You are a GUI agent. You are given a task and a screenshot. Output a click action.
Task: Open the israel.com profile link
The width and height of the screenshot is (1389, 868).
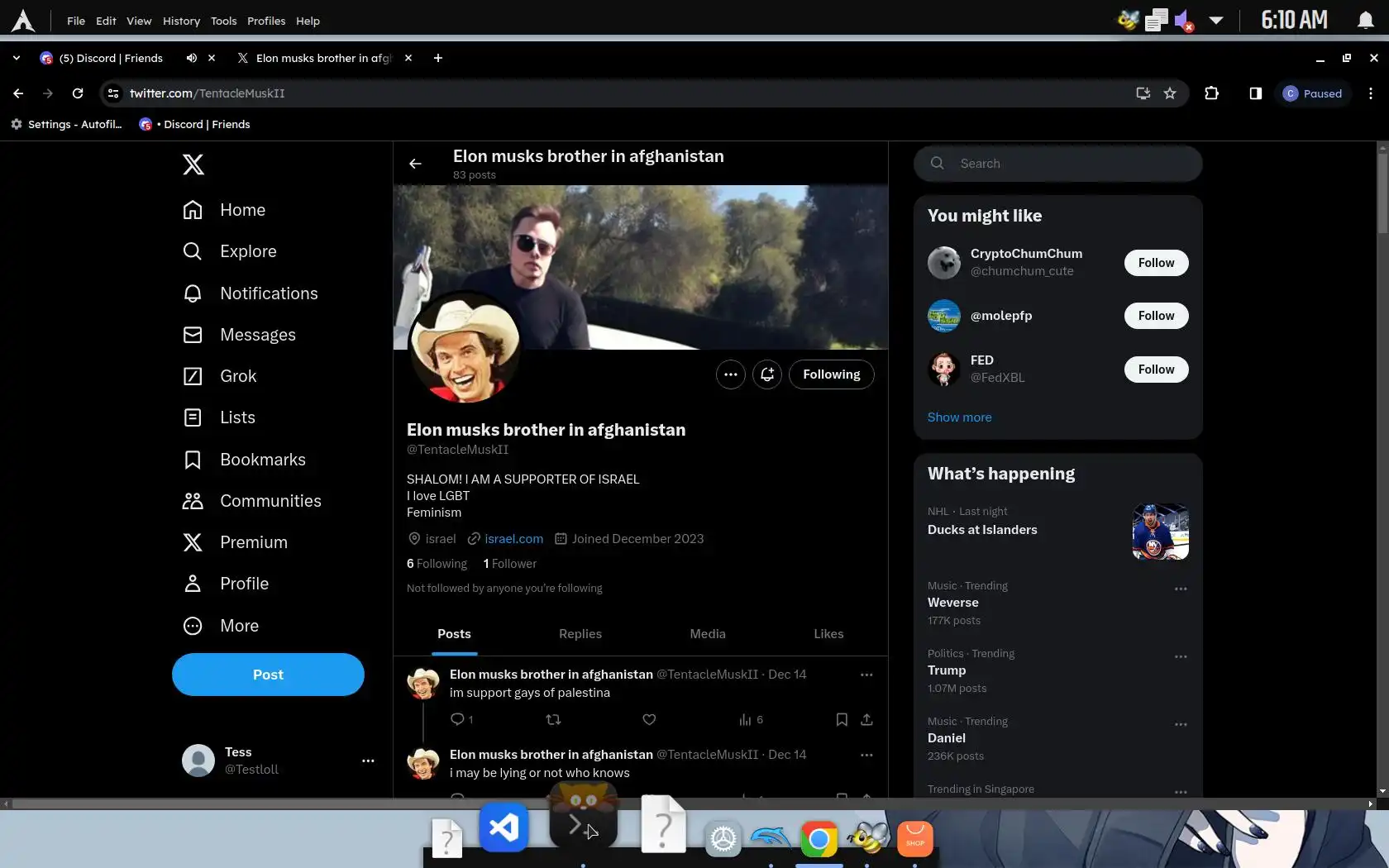tap(513, 539)
